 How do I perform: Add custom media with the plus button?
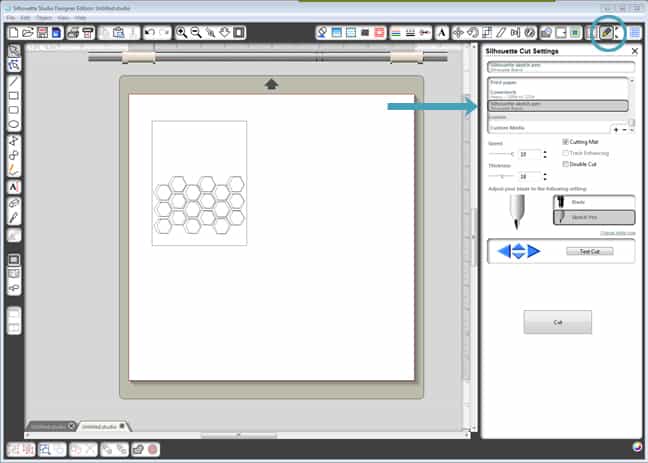tap(616, 129)
